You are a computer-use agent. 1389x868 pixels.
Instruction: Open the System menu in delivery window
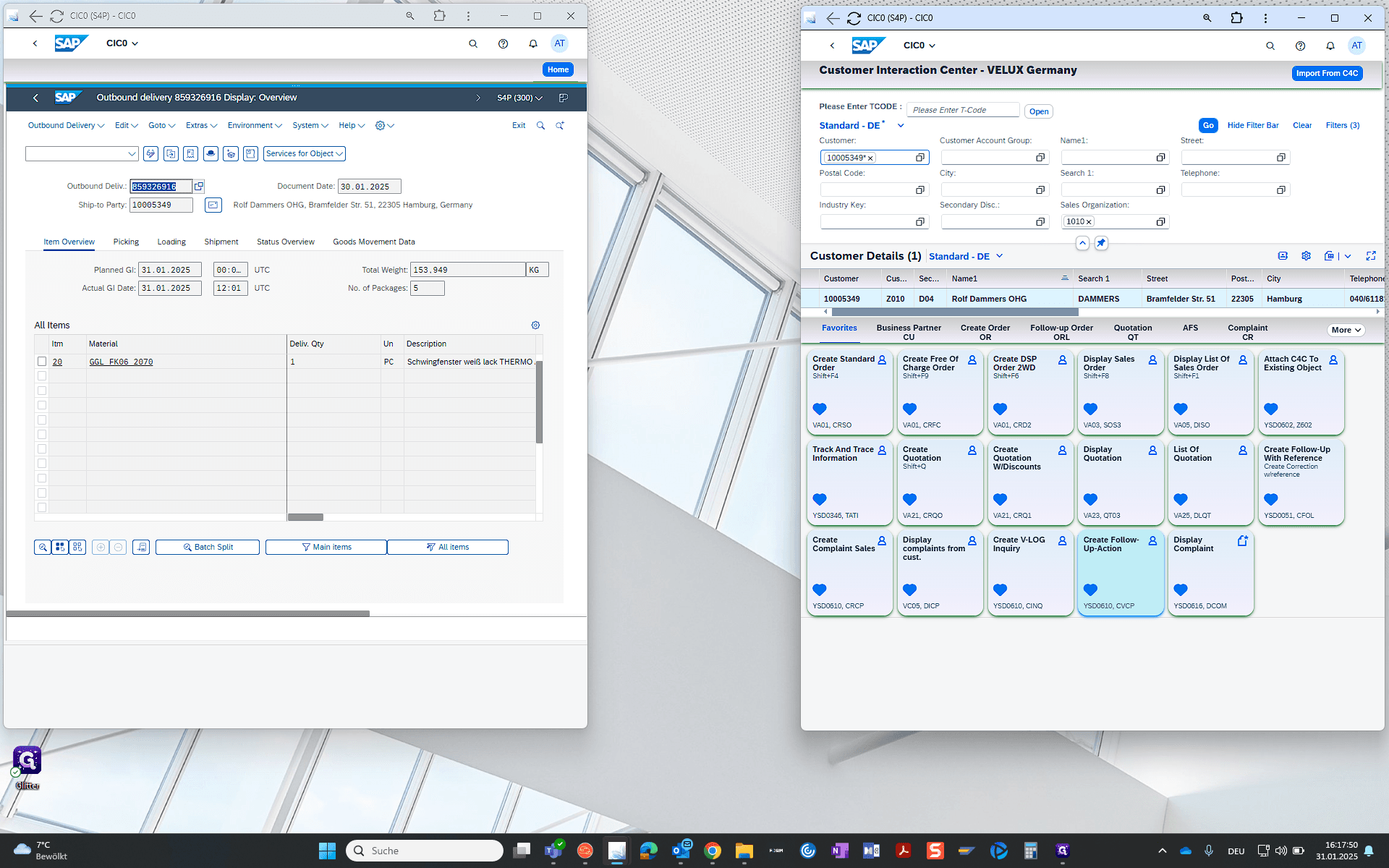310,125
